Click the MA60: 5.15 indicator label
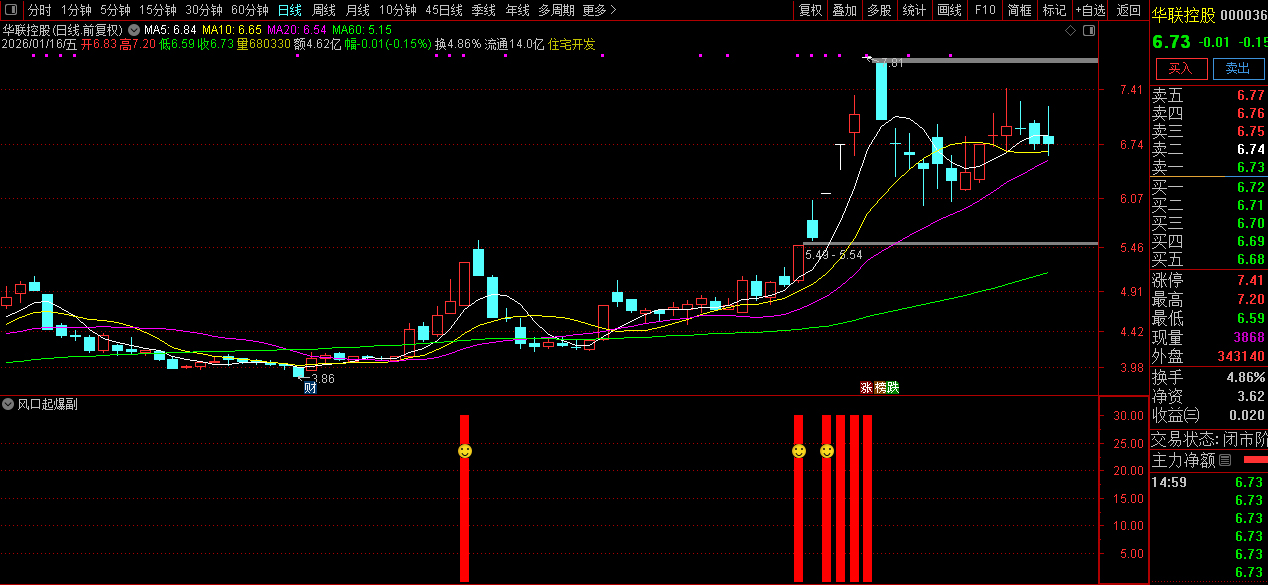This screenshot has height=585, width=1268. tap(362, 30)
